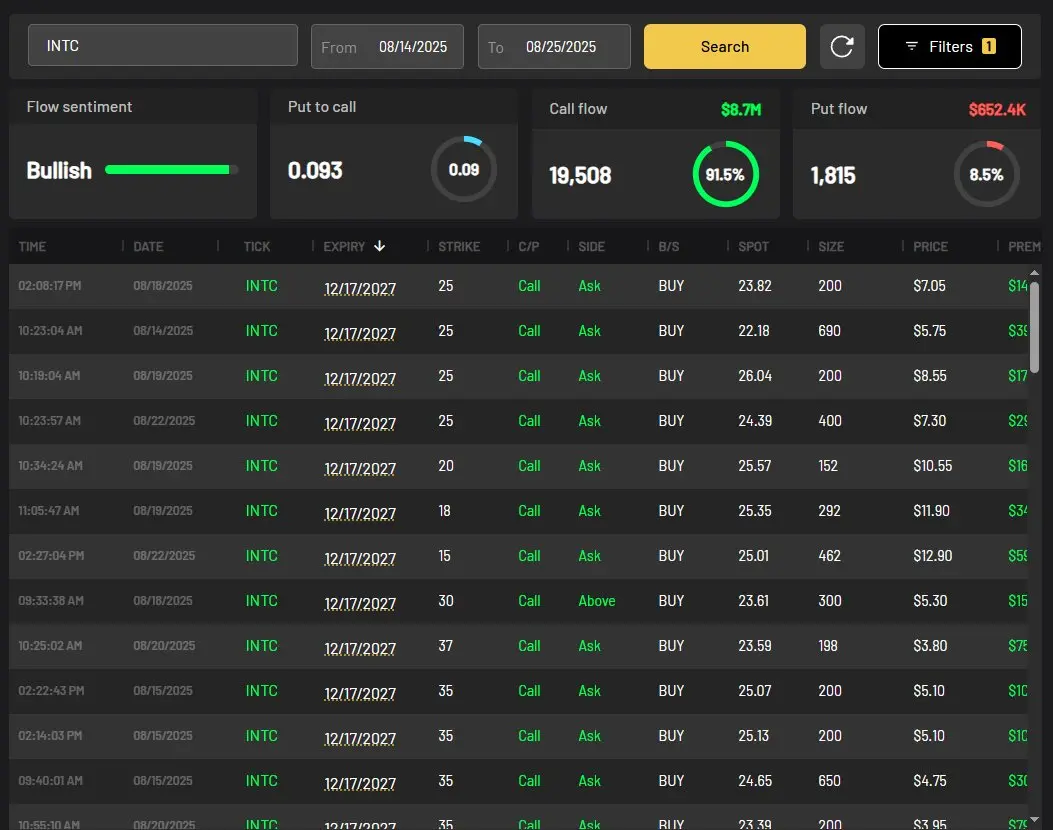This screenshot has height=830, width=1053.
Task: Sort by the SIDE column header
Action: click(x=592, y=246)
